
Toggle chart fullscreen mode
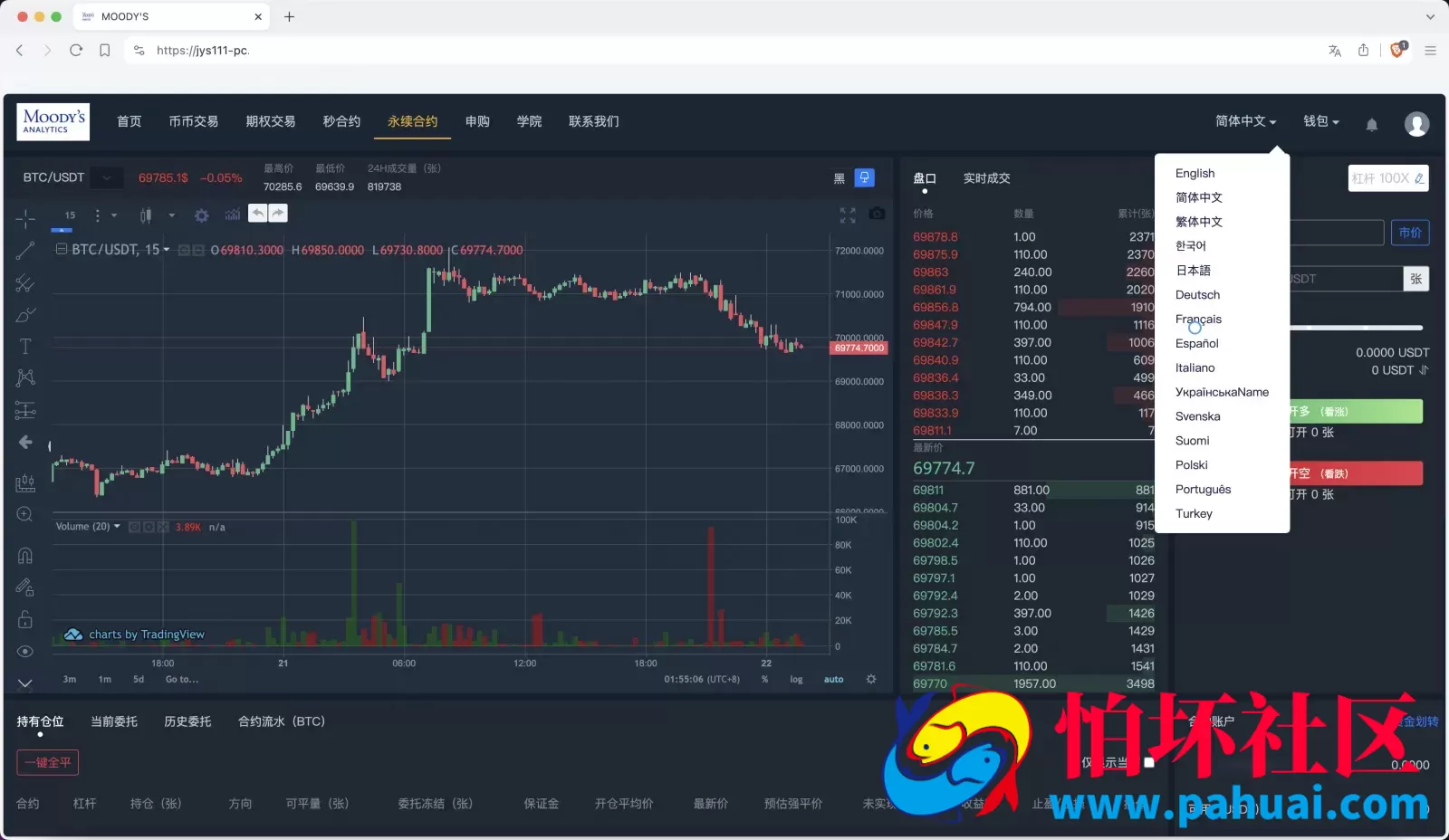[848, 215]
